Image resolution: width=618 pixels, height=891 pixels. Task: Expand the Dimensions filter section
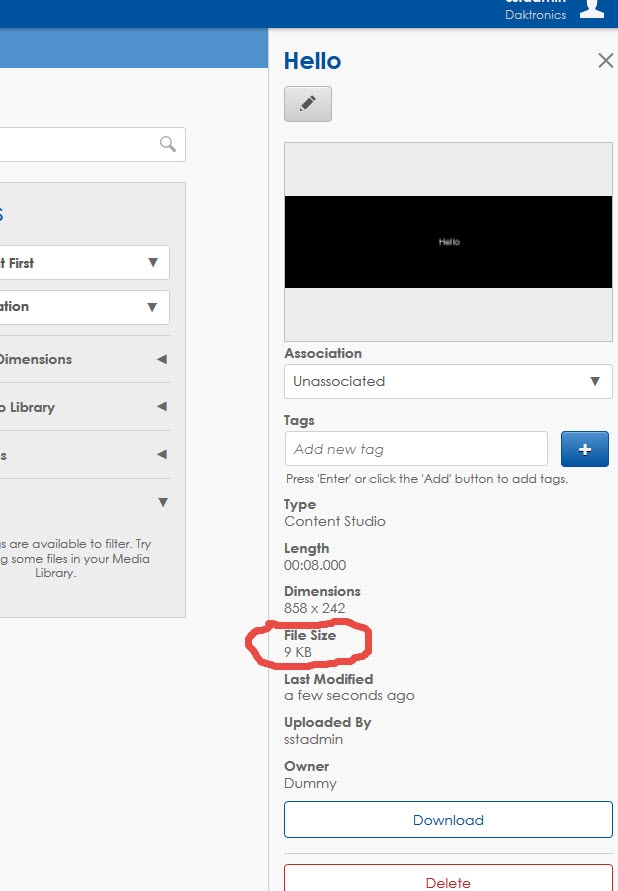pyautogui.click(x=84, y=359)
